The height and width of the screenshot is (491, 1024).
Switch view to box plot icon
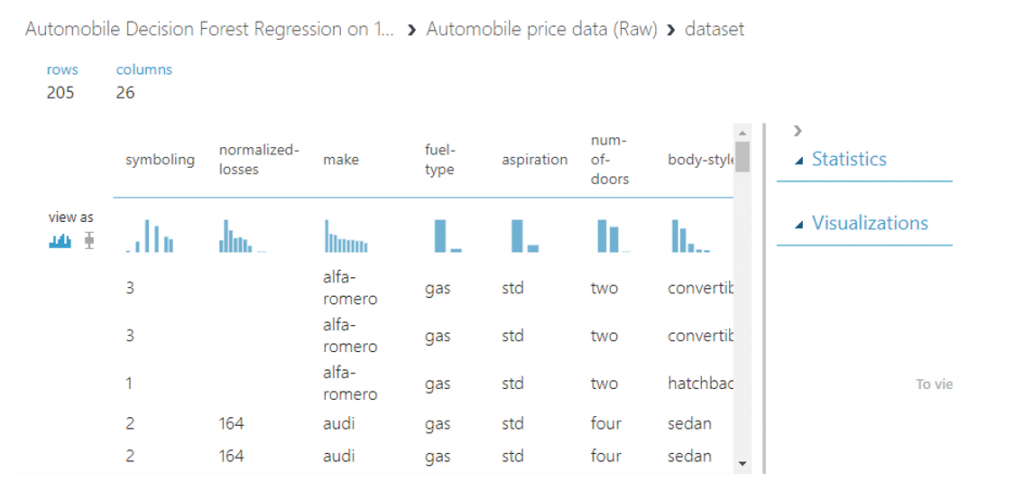(89, 241)
